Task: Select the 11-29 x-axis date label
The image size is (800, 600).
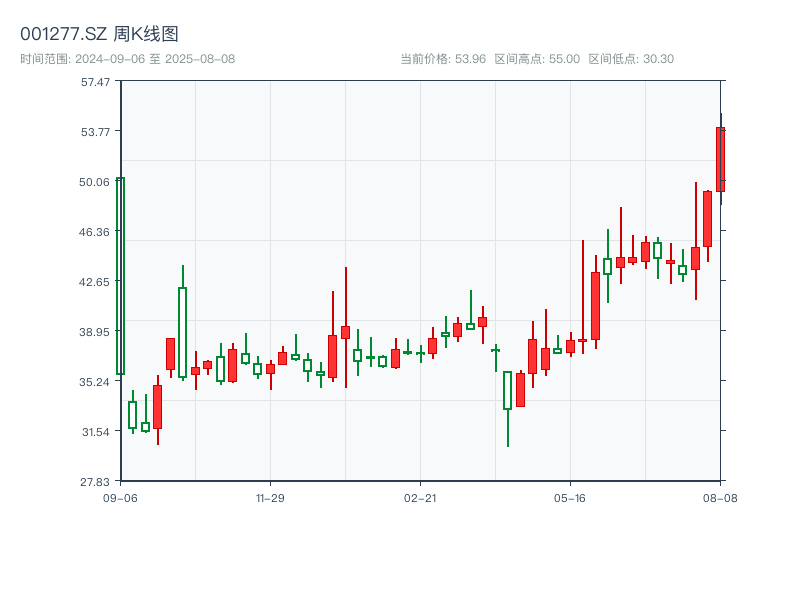Action: pyautogui.click(x=270, y=497)
